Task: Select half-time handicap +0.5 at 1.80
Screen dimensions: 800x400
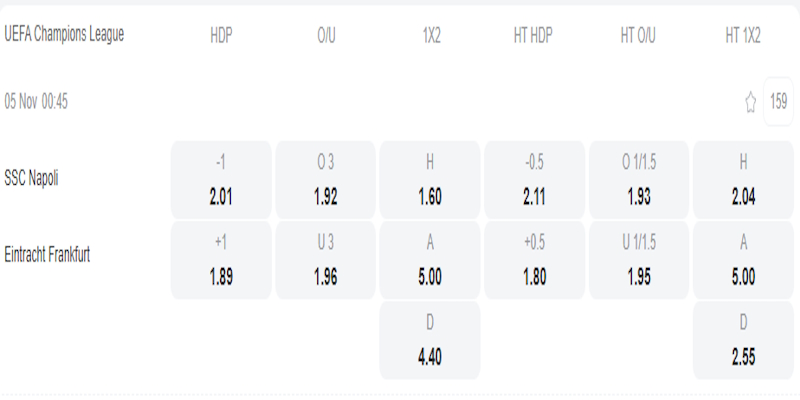Action: coord(535,260)
